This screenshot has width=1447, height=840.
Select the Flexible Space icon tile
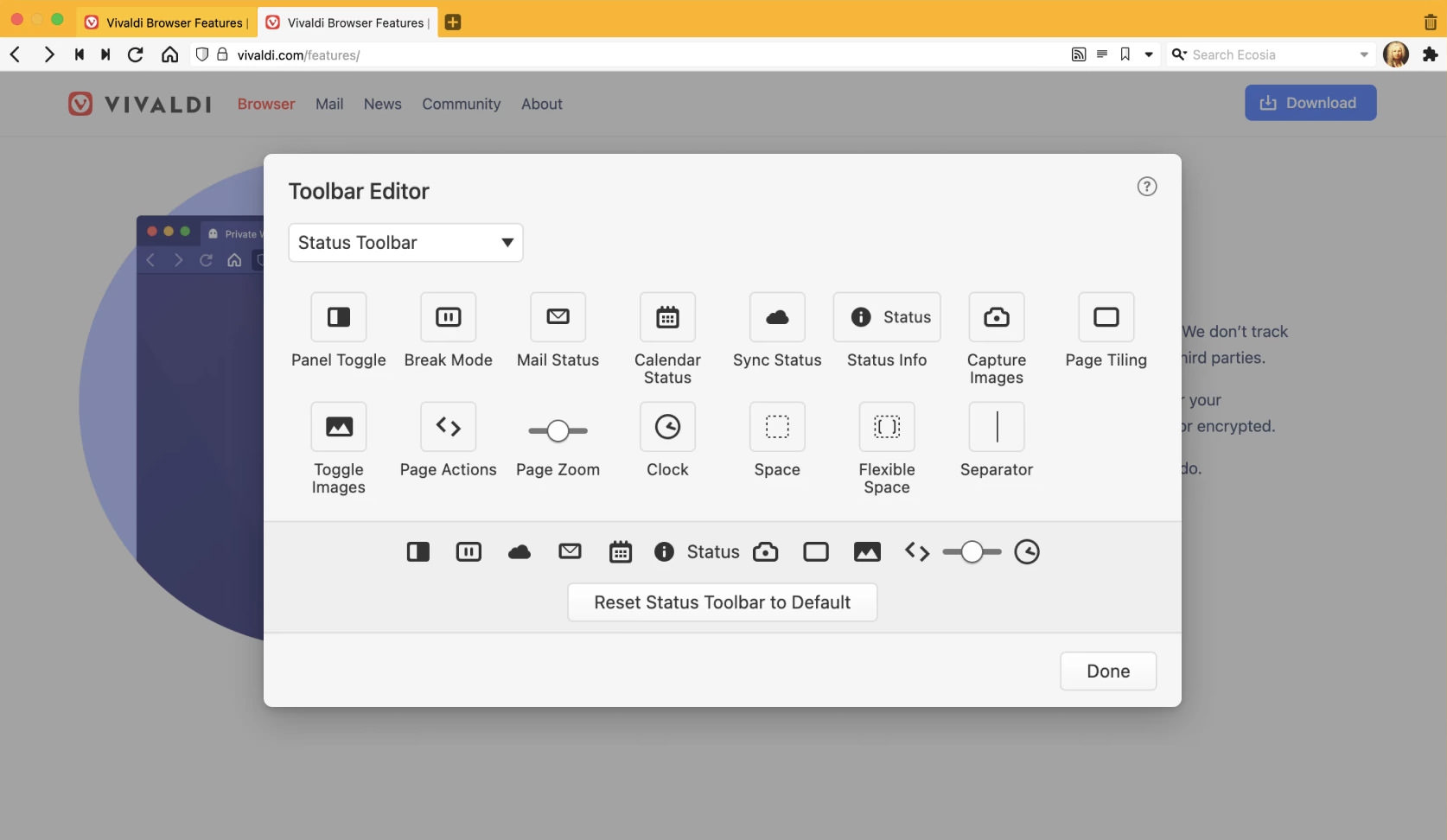pos(886,427)
